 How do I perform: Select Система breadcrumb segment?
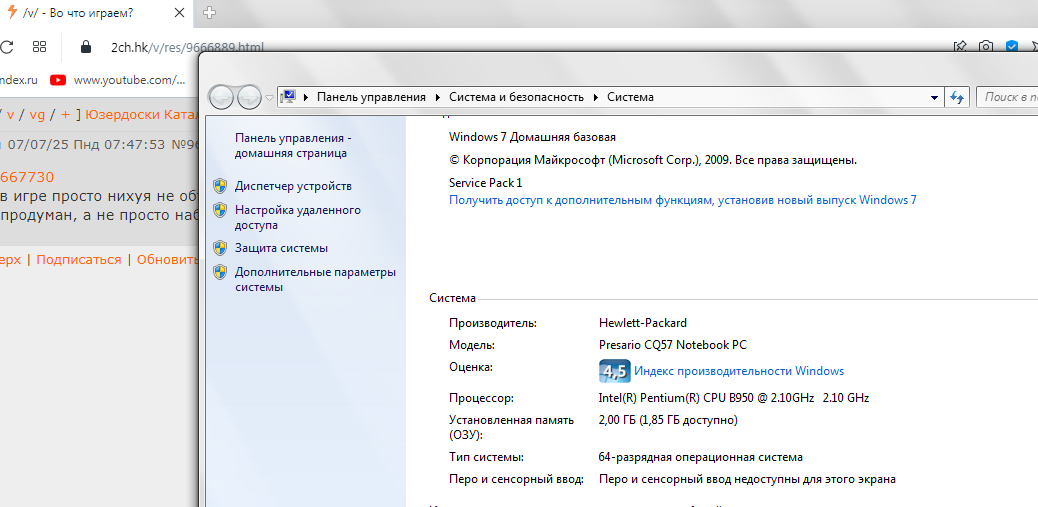coord(630,97)
